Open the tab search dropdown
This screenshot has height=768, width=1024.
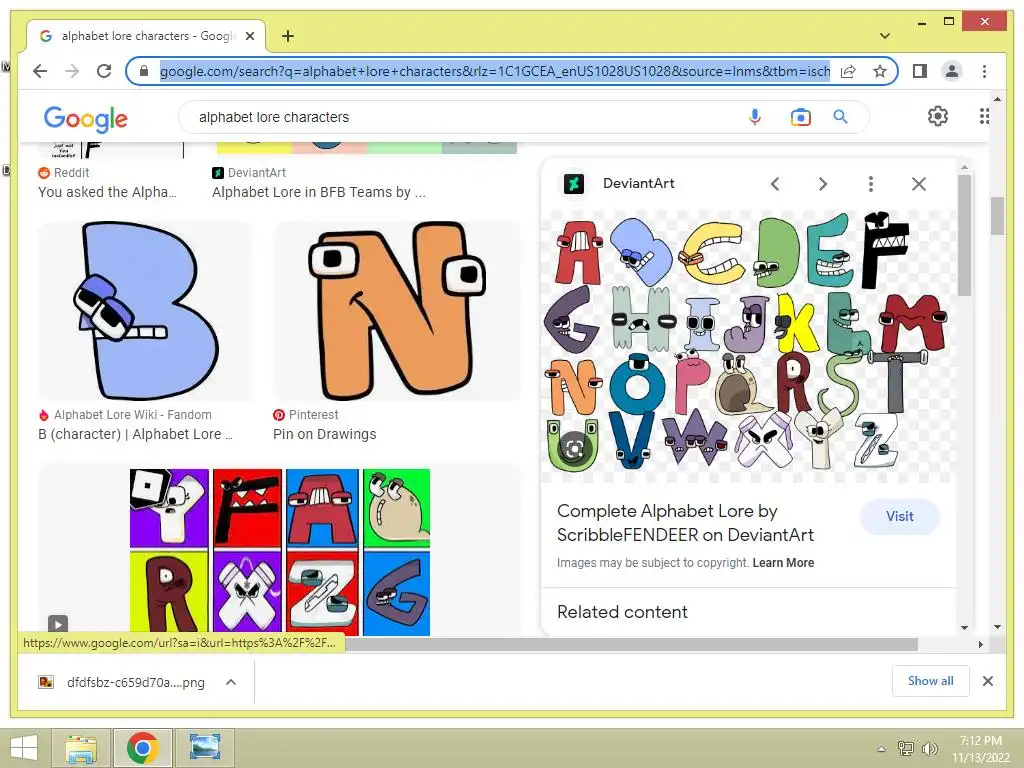[x=885, y=36]
